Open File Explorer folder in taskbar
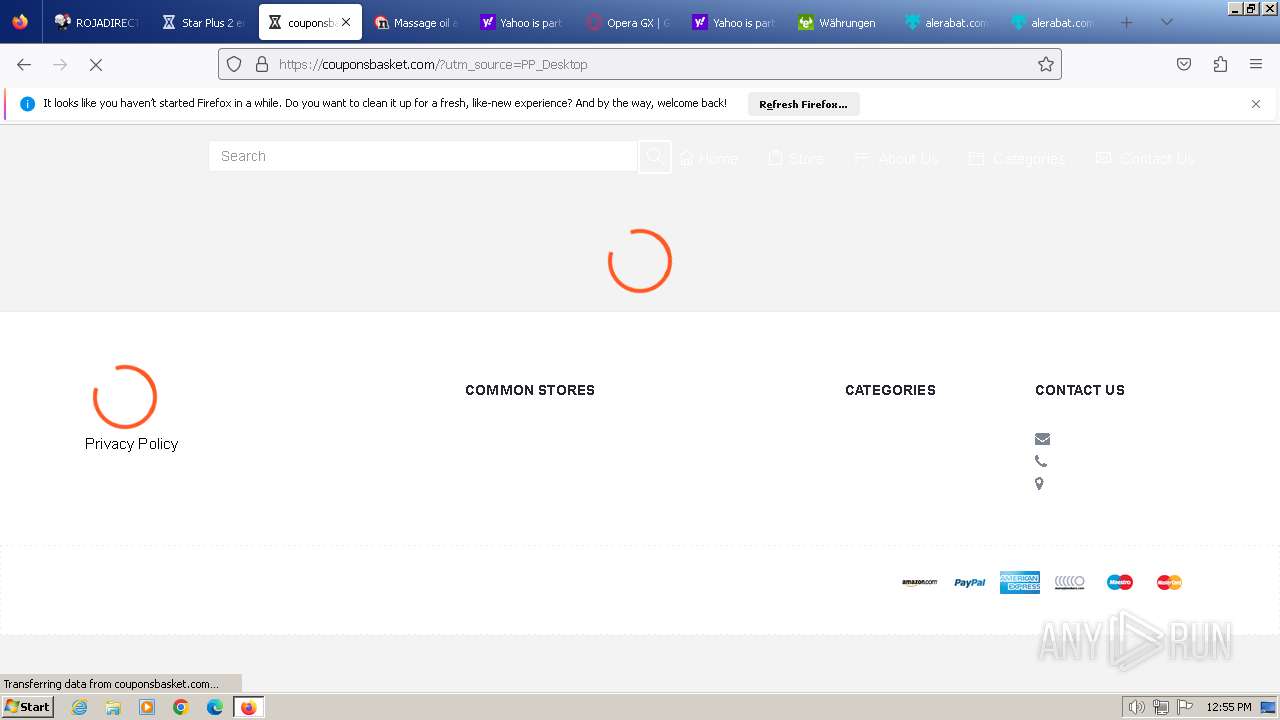Viewport: 1280px width, 720px height. (113, 707)
